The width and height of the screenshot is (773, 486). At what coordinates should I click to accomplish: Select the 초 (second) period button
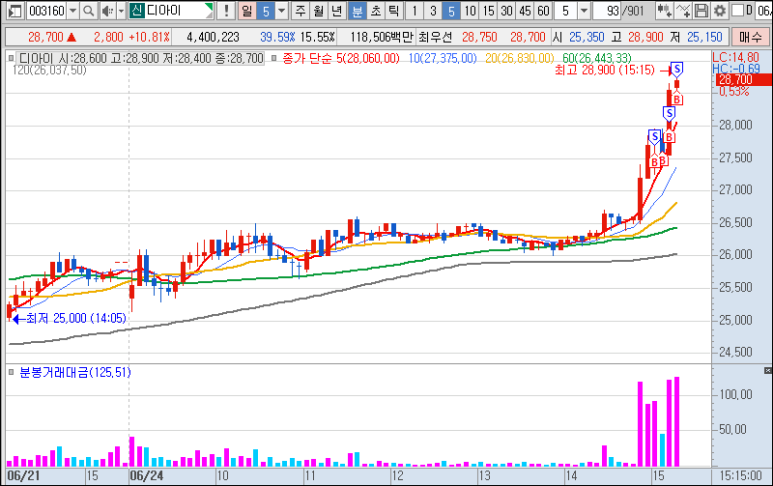tap(376, 10)
